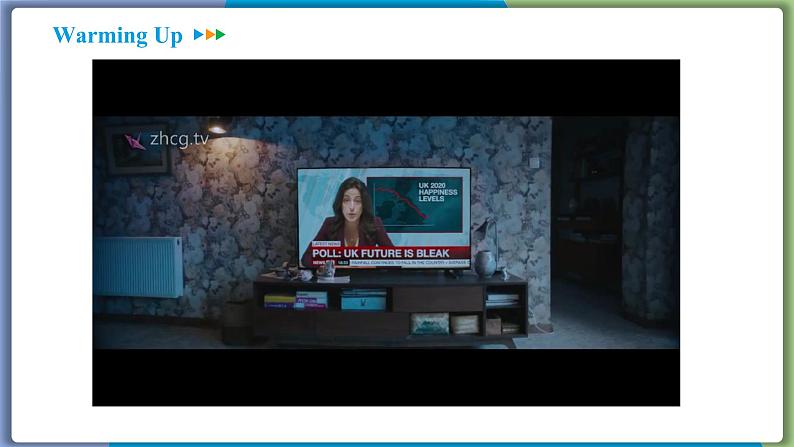Click the pink bird logo watermark
Screen dimensions: 794x447
[134, 140]
